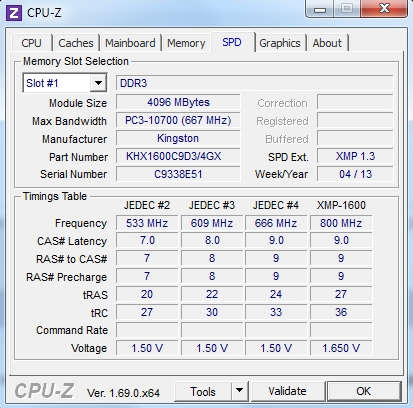The width and height of the screenshot is (413, 408).
Task: Open the Tools dropdown arrow
Action: (239, 391)
